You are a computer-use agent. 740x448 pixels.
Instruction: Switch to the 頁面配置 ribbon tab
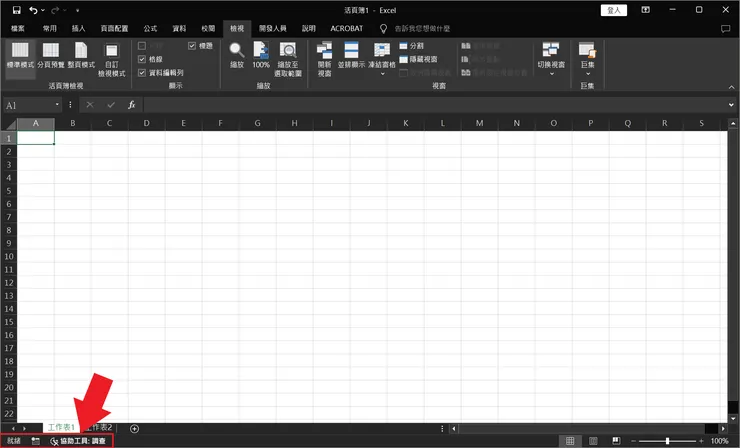tap(114, 28)
